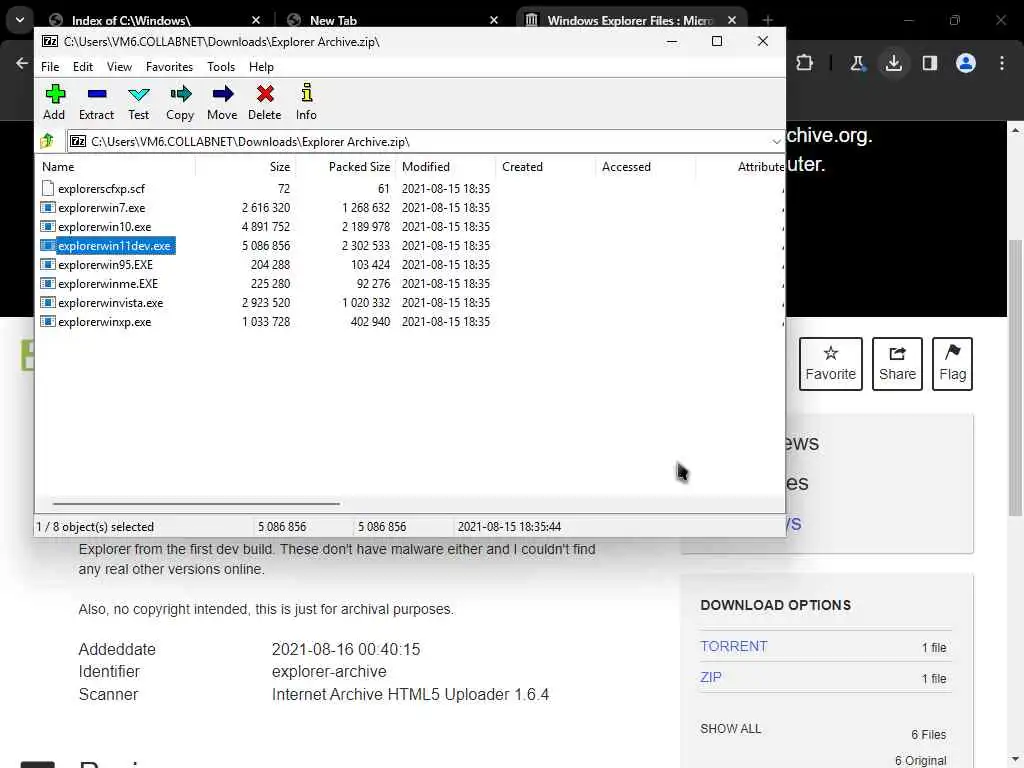
Task: Open the Edit menu
Action: click(x=82, y=67)
